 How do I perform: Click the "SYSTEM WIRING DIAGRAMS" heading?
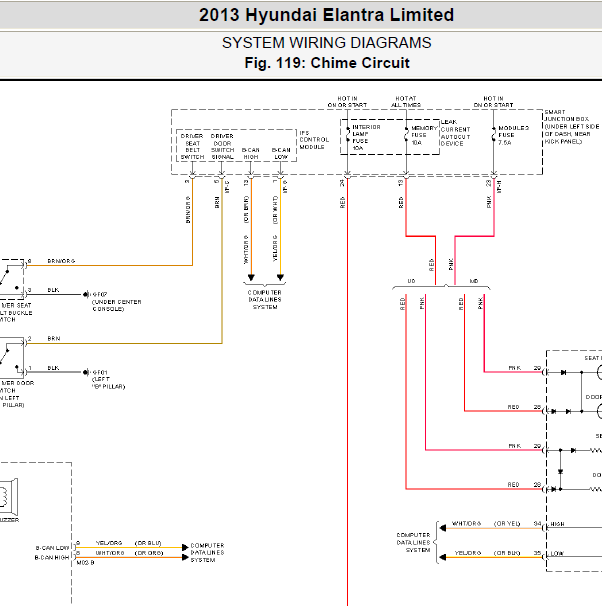(326, 43)
